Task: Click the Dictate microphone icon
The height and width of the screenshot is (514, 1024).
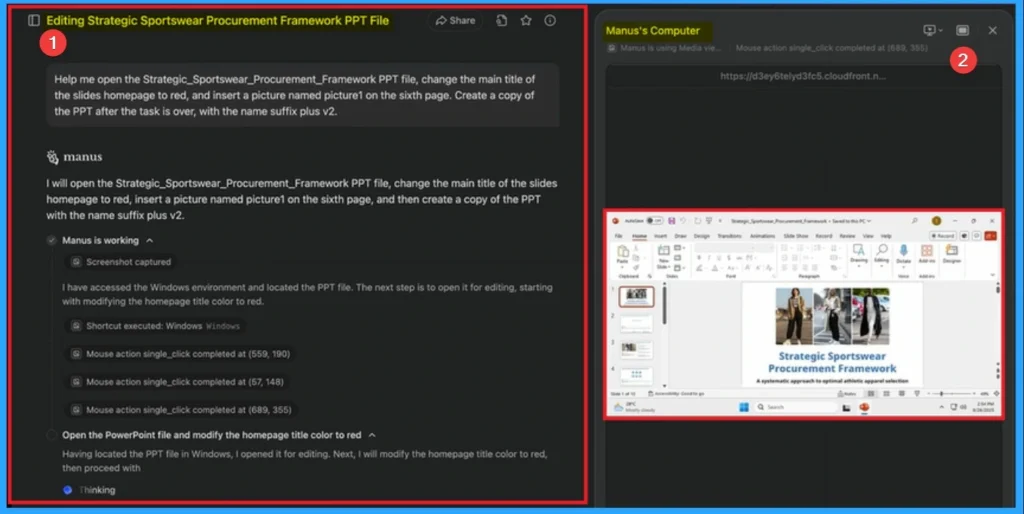Action: coord(903,250)
